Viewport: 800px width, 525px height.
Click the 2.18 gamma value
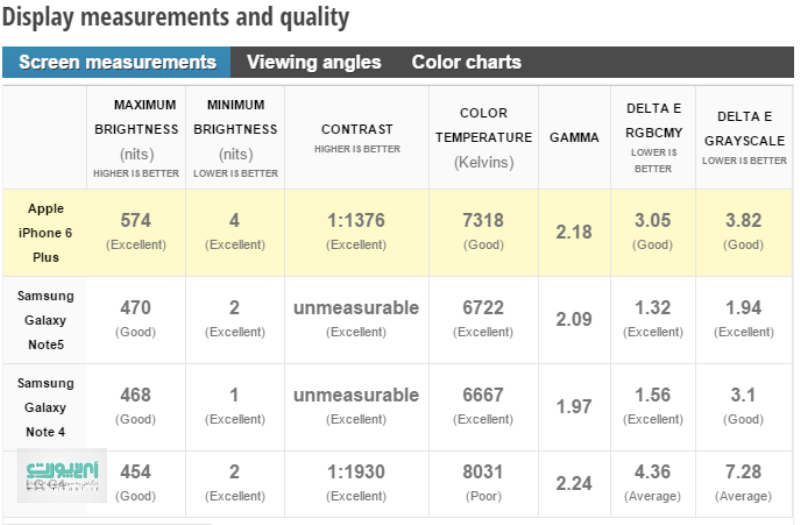point(574,232)
